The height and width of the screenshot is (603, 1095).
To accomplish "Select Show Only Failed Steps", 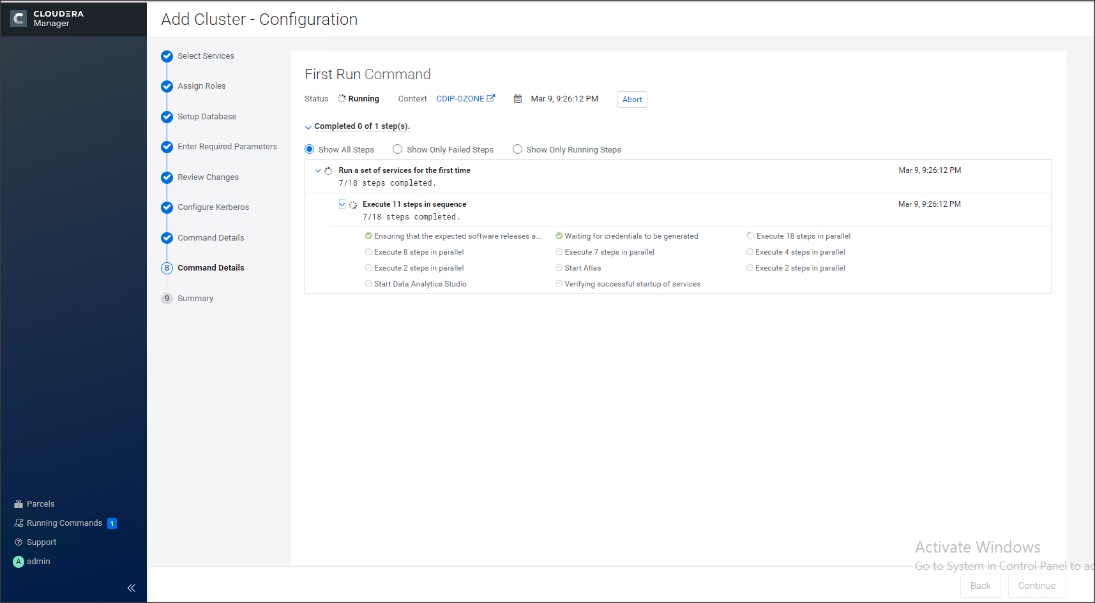I will point(396,148).
